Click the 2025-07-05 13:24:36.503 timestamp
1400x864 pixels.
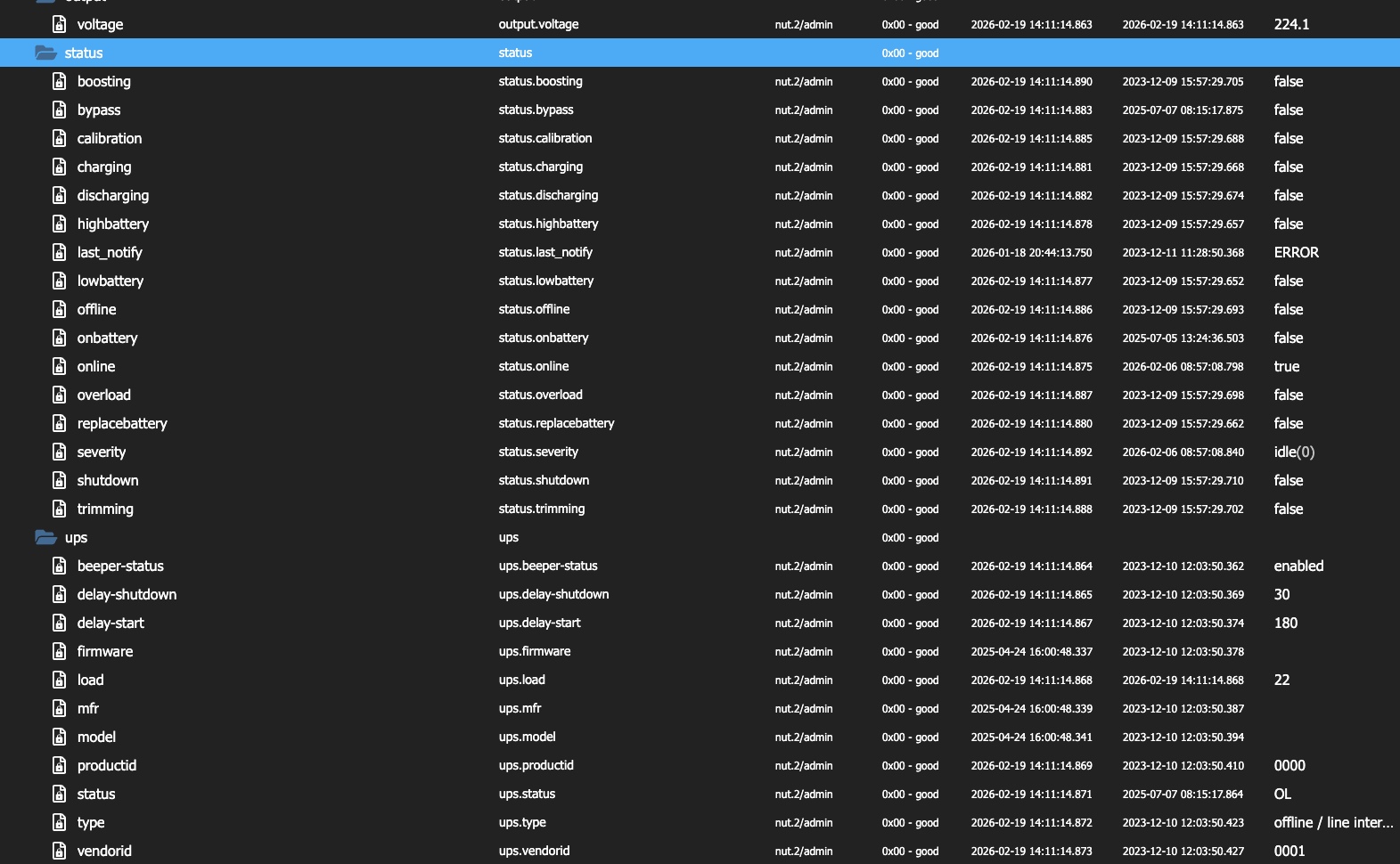coord(1183,338)
